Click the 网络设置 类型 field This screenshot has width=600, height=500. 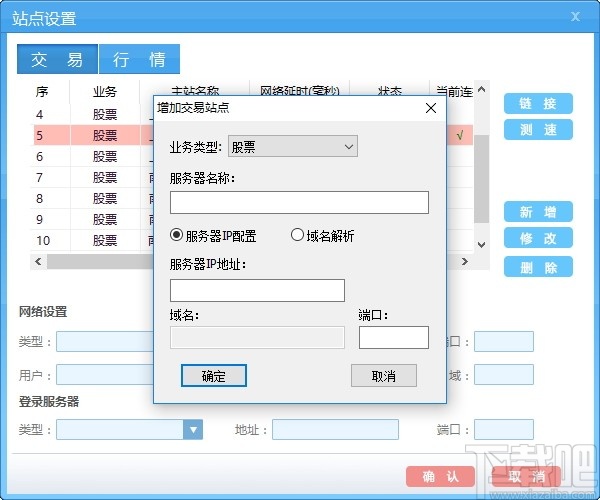click(x=105, y=341)
